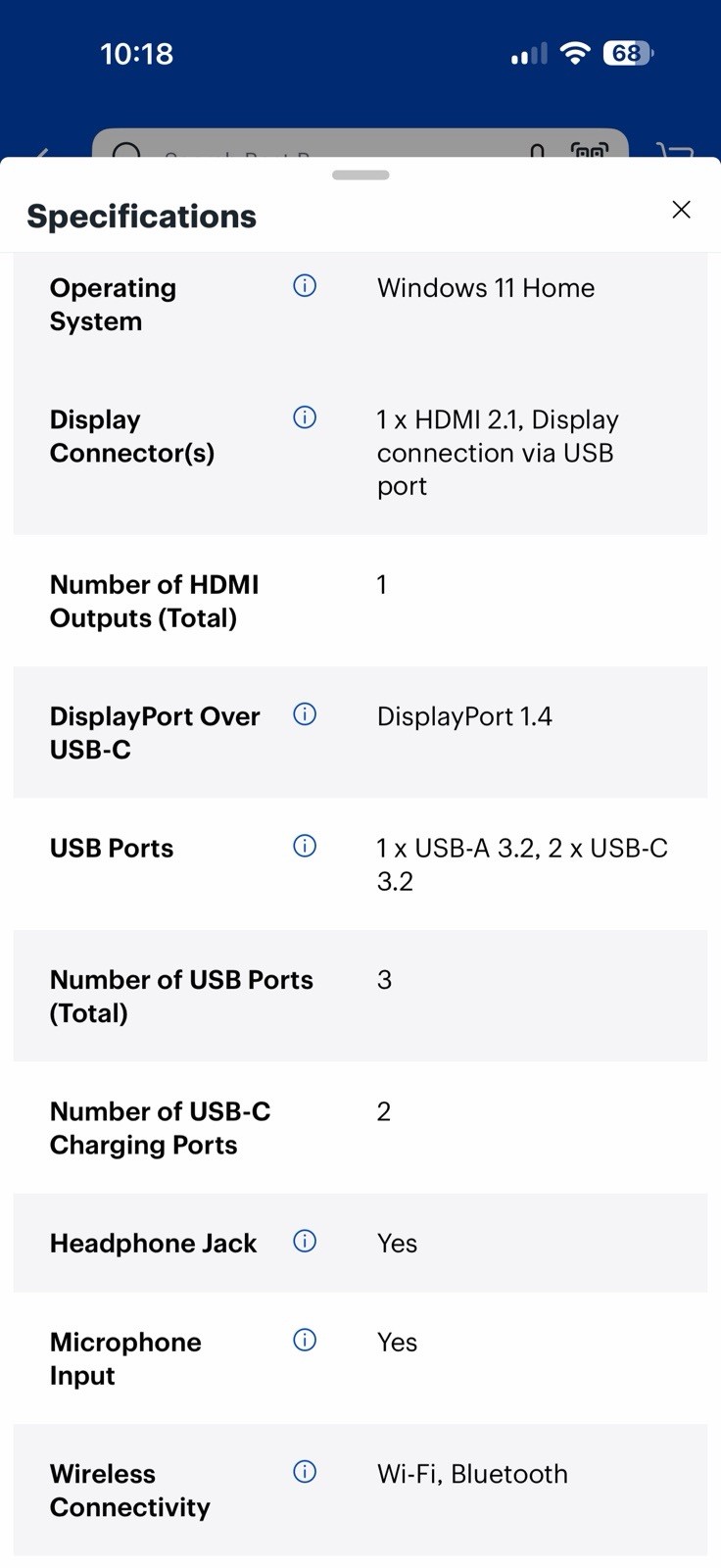The width and height of the screenshot is (721, 1568).
Task: Tap the Wi-Fi, Bluetooth value text
Action: pyautogui.click(x=472, y=1474)
